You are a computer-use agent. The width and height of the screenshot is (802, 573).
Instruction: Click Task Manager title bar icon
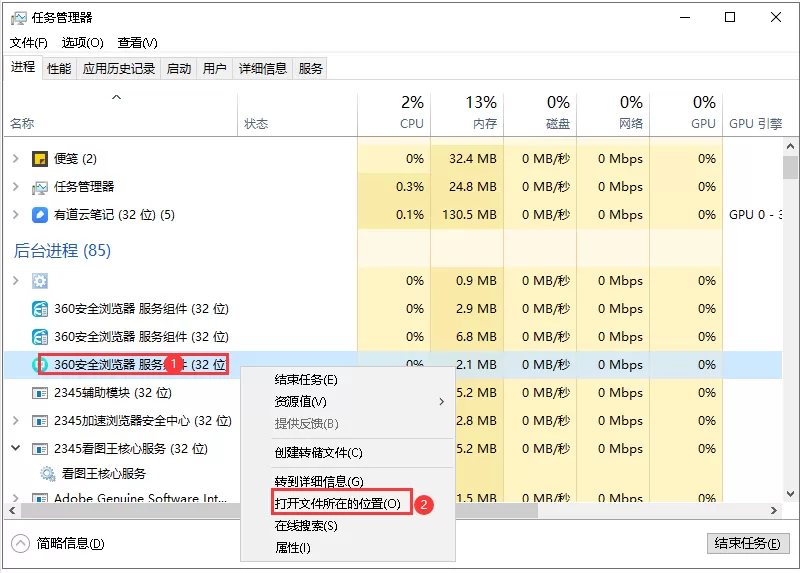point(18,18)
